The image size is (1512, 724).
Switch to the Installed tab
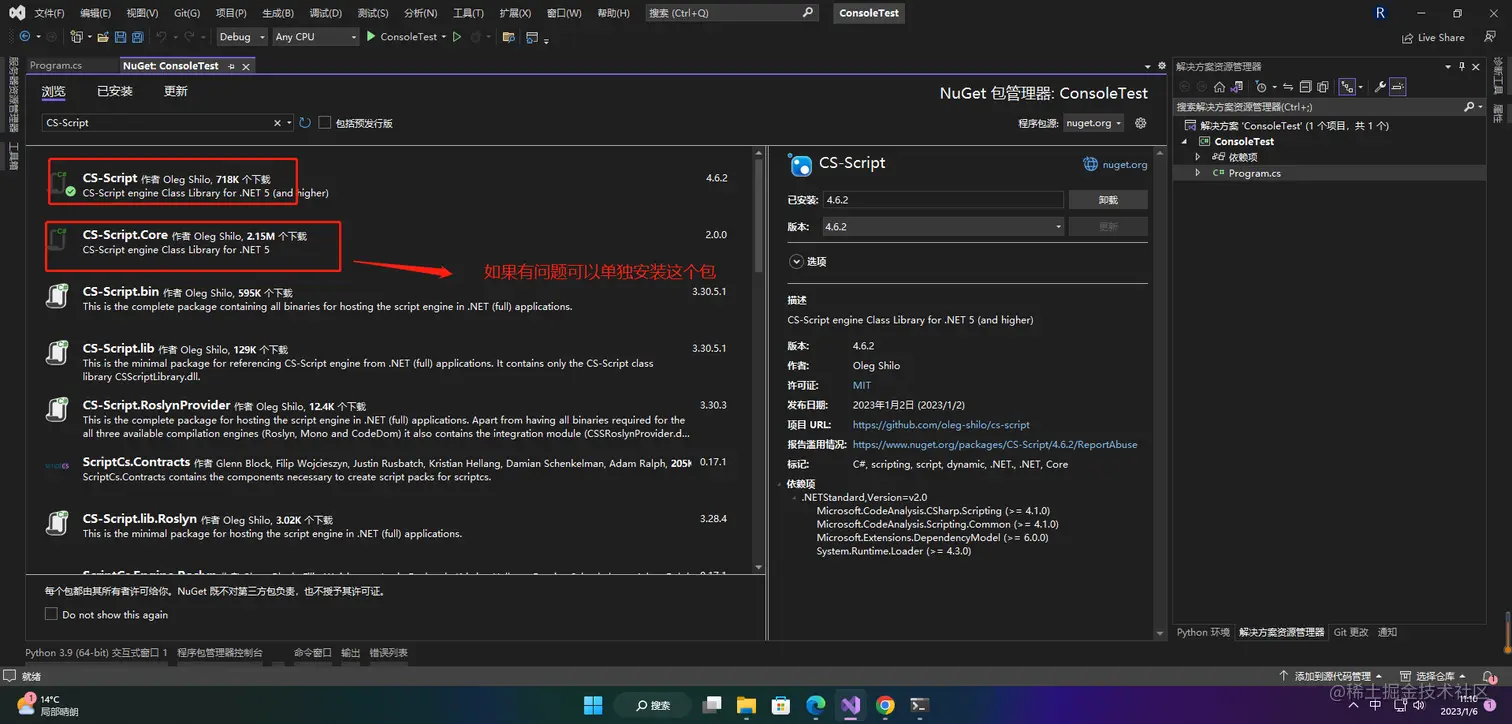pos(115,91)
